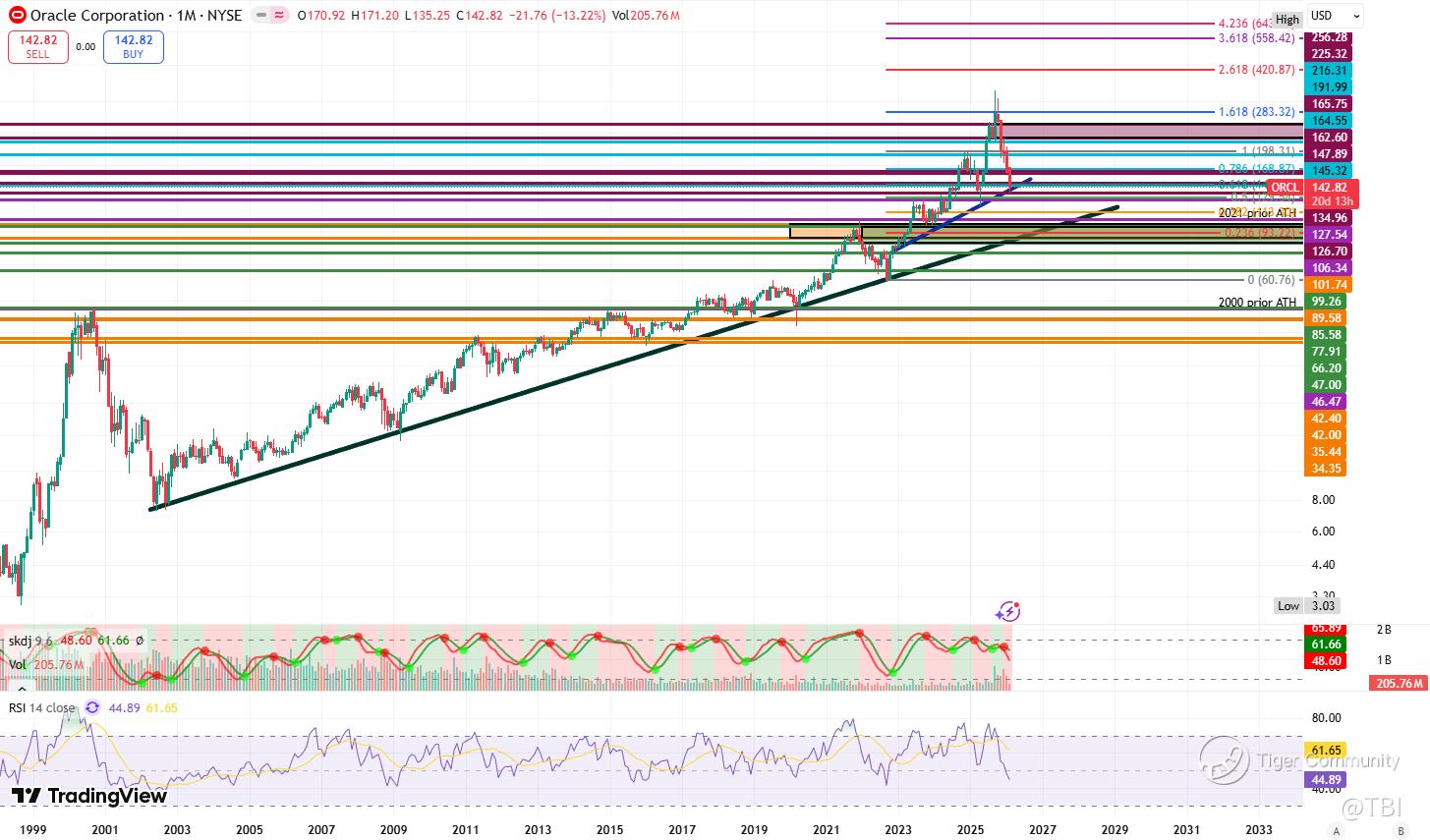1430x840 pixels.
Task: Select the RSI 14 close indicator legend
Action: 42,706
